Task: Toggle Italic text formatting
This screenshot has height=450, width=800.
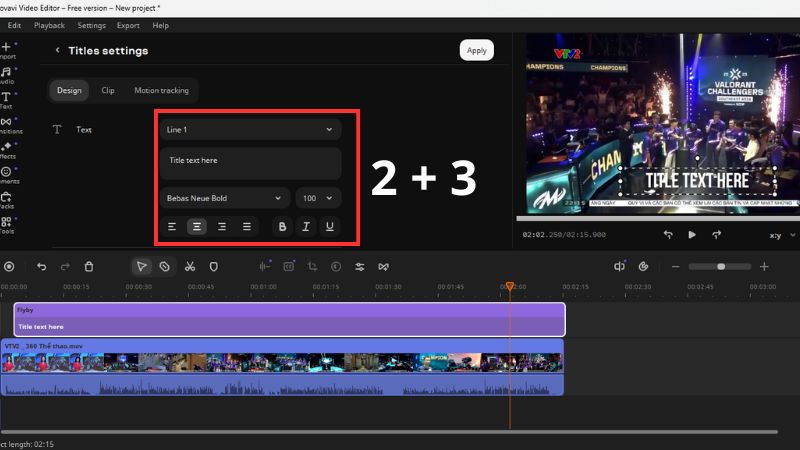Action: tap(306, 227)
